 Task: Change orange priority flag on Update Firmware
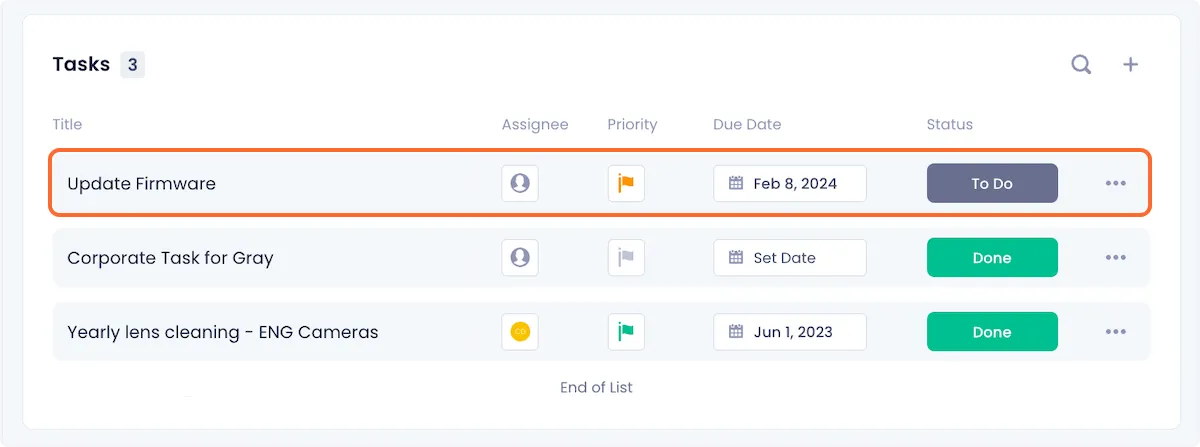coord(626,183)
